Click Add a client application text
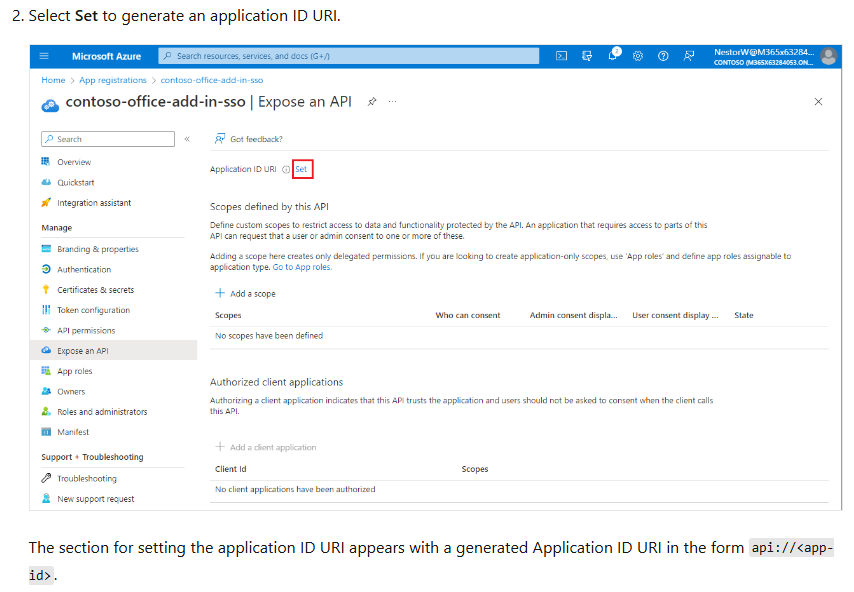The height and width of the screenshot is (592, 854). tap(273, 447)
